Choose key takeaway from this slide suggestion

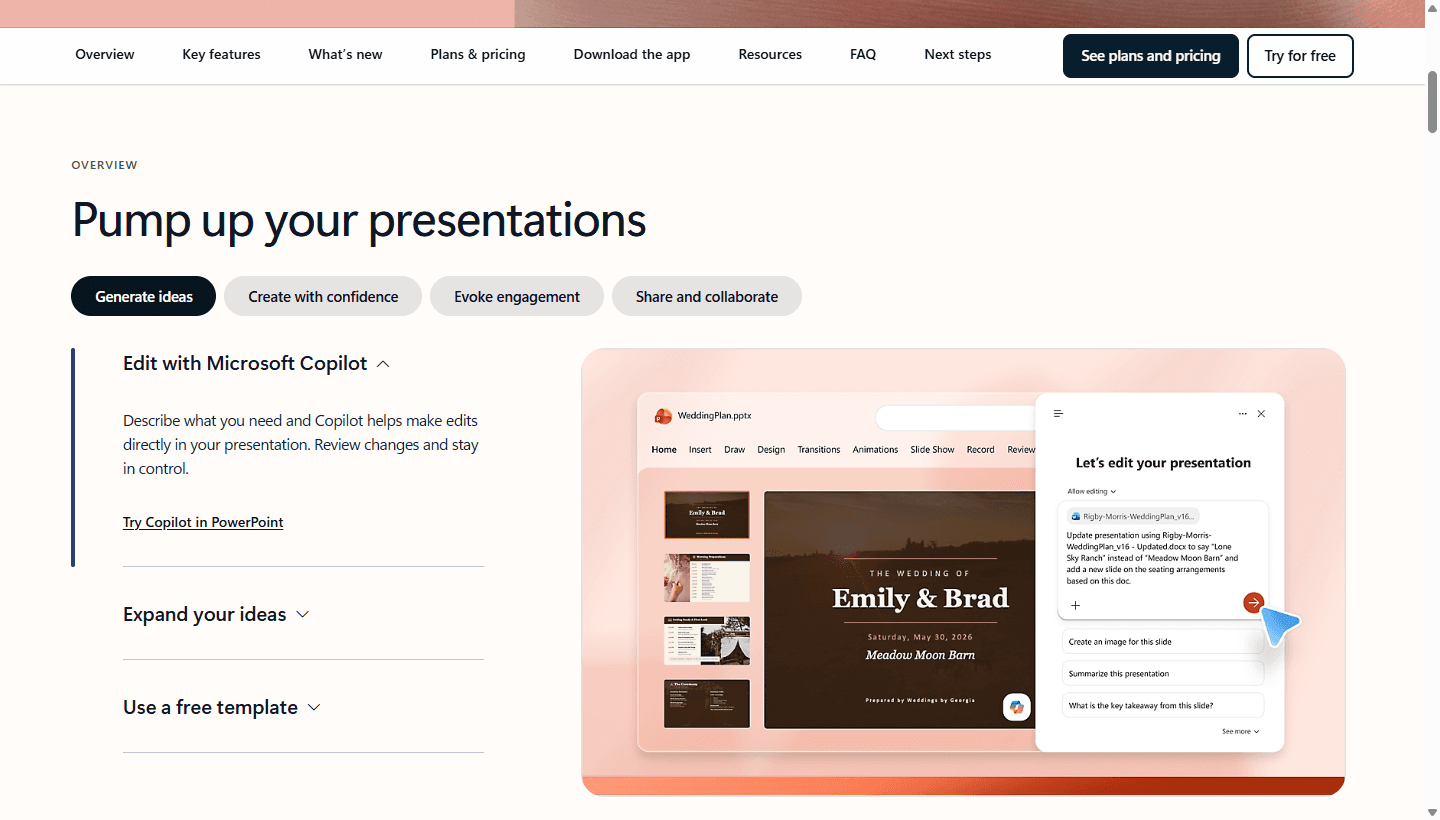pyautogui.click(x=1163, y=706)
